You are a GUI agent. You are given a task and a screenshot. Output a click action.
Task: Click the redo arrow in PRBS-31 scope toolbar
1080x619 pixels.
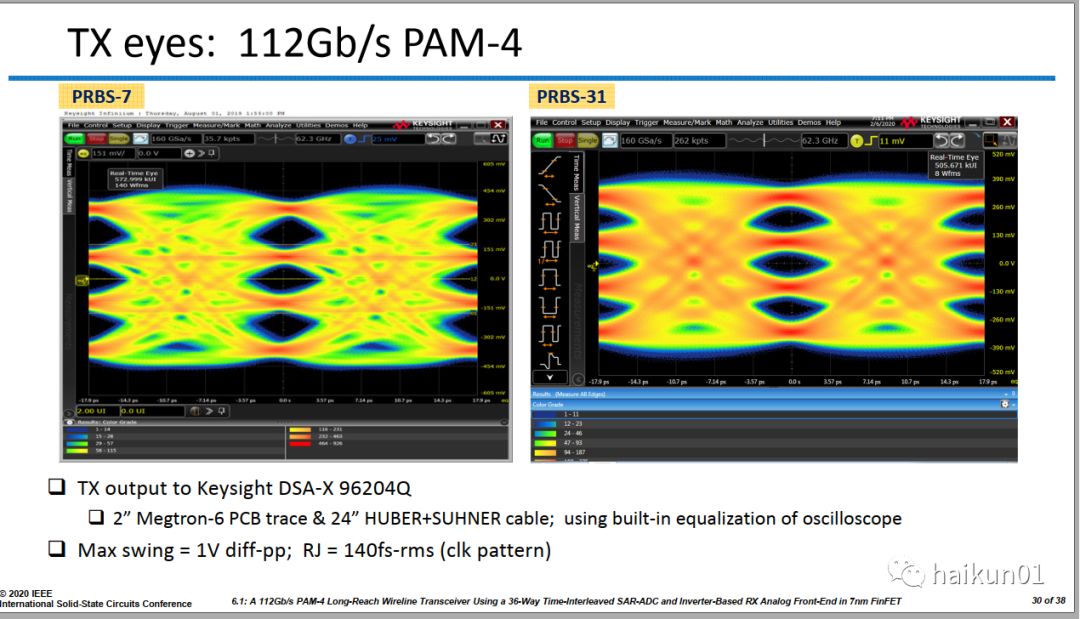pos(956,141)
